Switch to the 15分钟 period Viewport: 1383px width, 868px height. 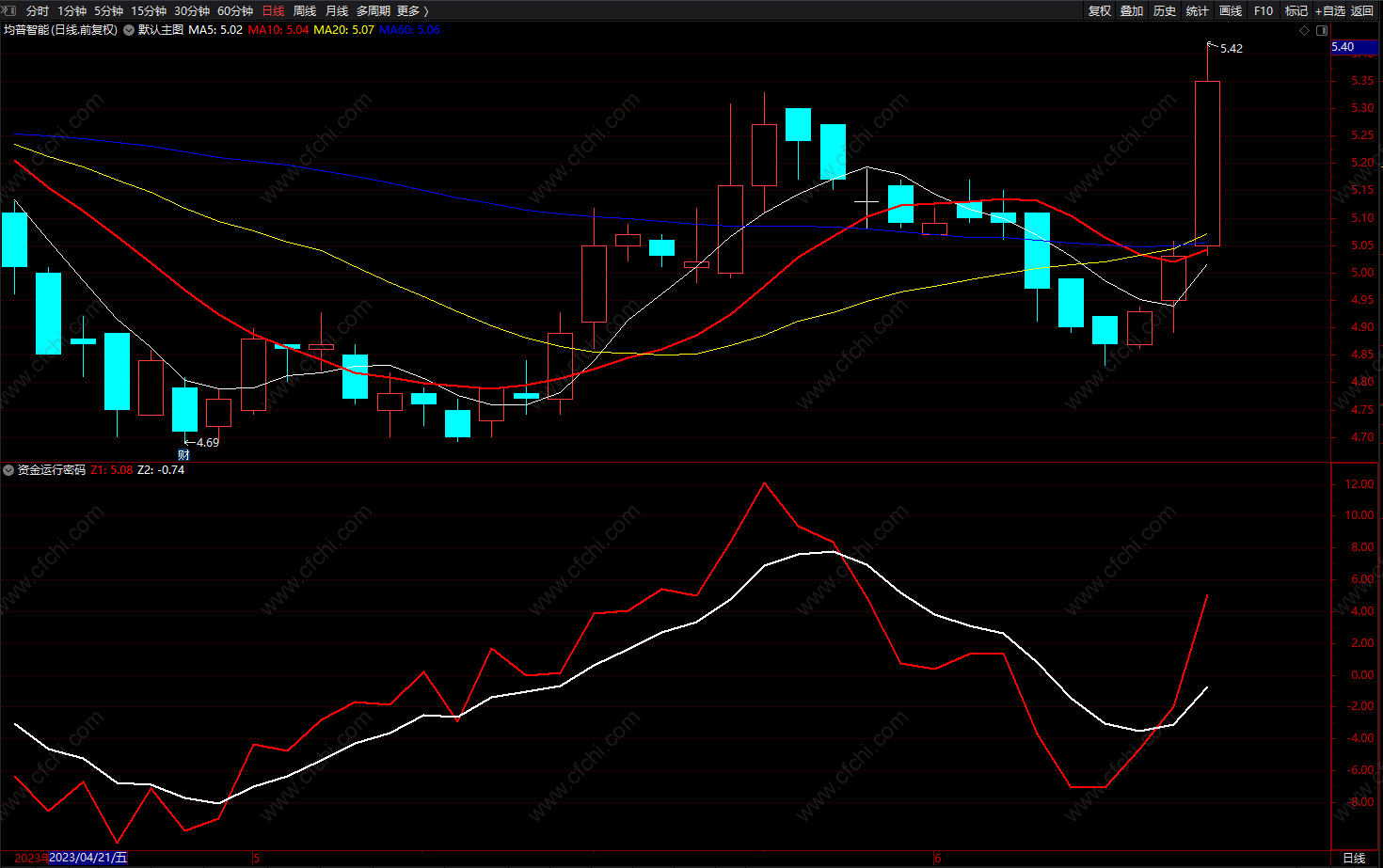(149, 11)
